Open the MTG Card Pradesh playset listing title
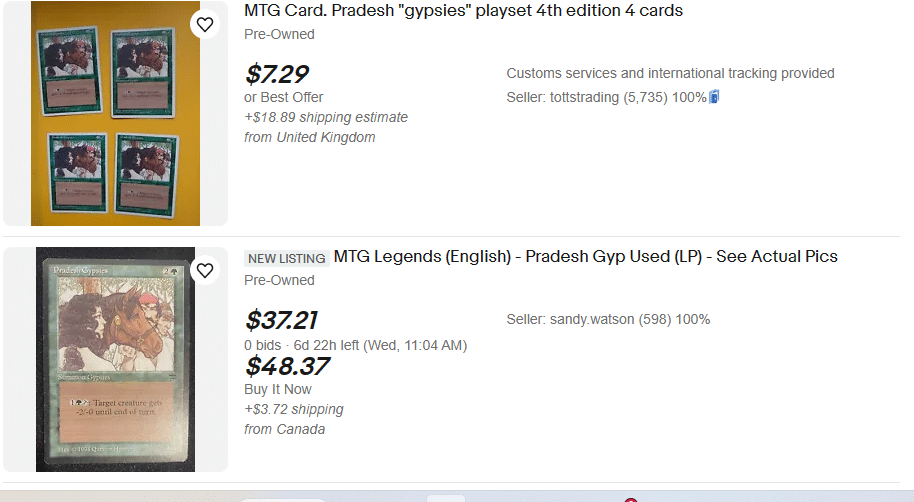Image resolution: width=914 pixels, height=502 pixels. point(463,11)
